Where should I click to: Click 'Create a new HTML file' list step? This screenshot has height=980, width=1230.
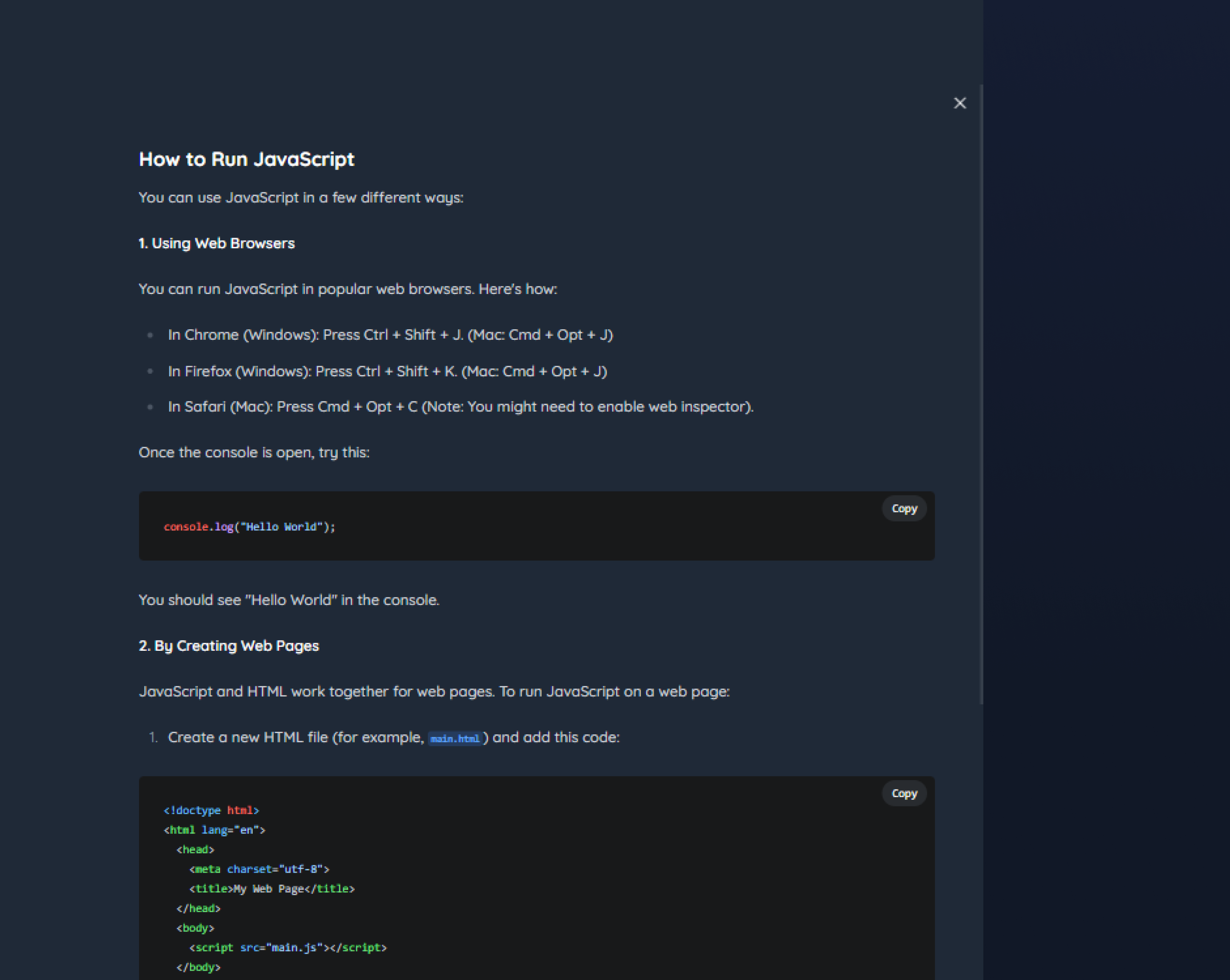(x=394, y=738)
